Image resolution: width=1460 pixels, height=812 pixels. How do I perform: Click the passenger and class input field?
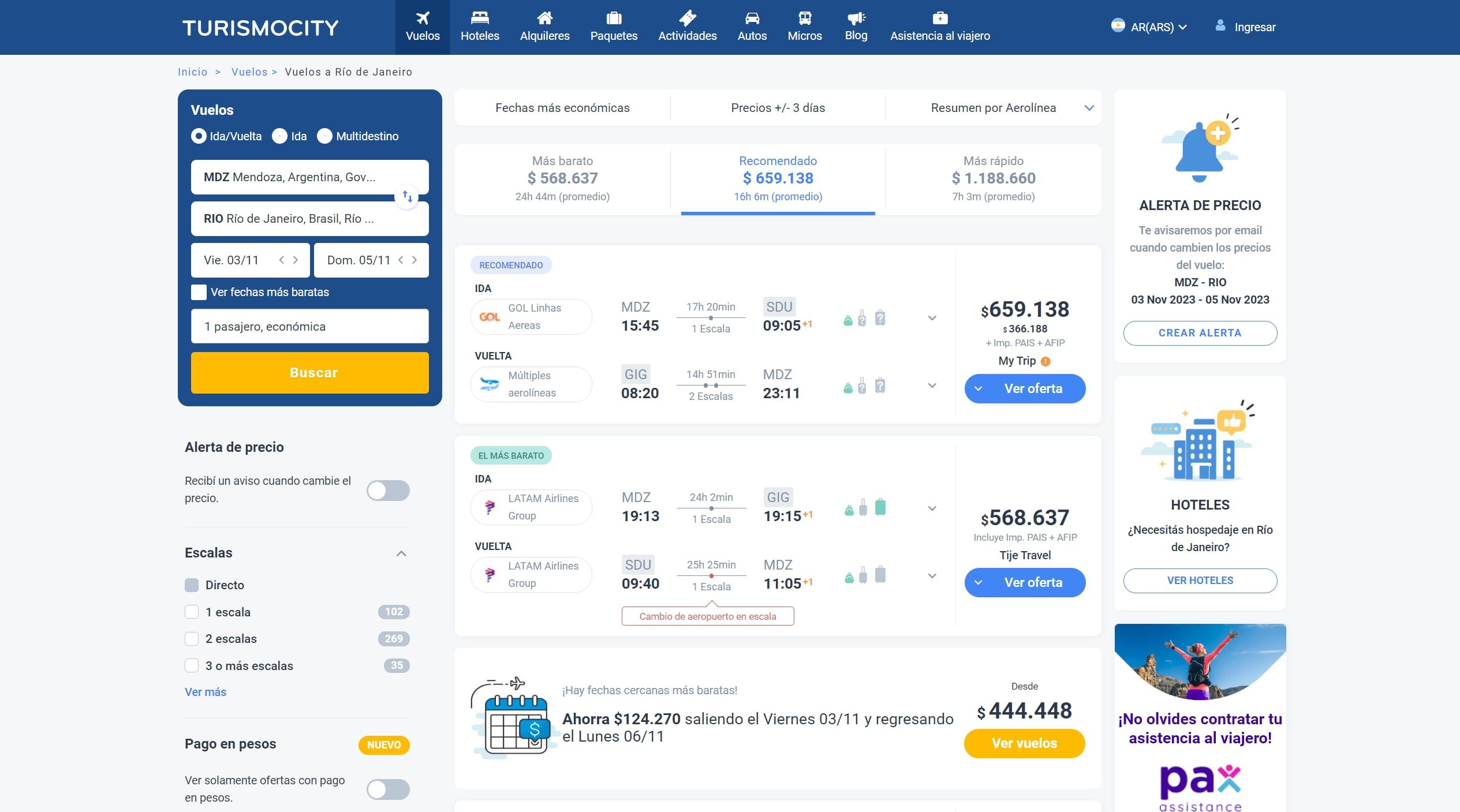pyautogui.click(x=309, y=327)
